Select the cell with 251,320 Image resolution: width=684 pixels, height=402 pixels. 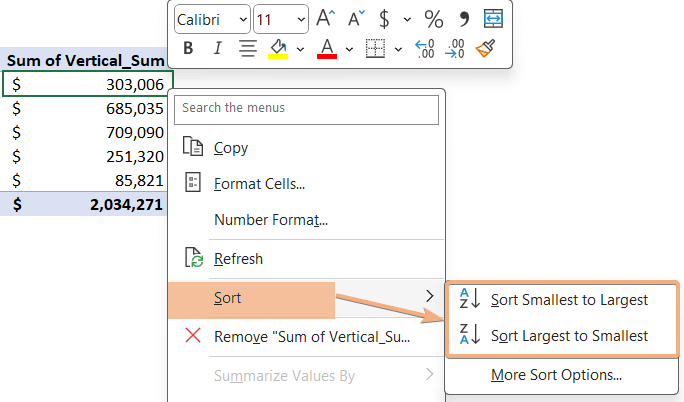(84, 156)
